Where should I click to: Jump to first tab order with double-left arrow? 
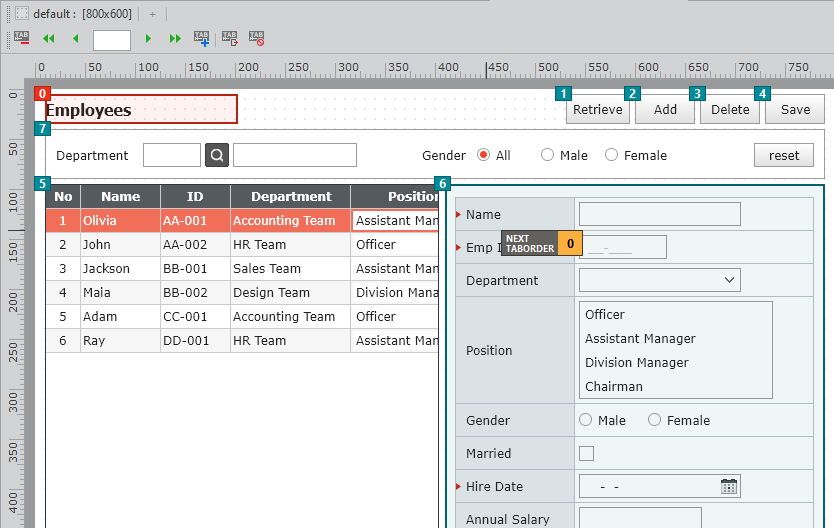(48, 39)
